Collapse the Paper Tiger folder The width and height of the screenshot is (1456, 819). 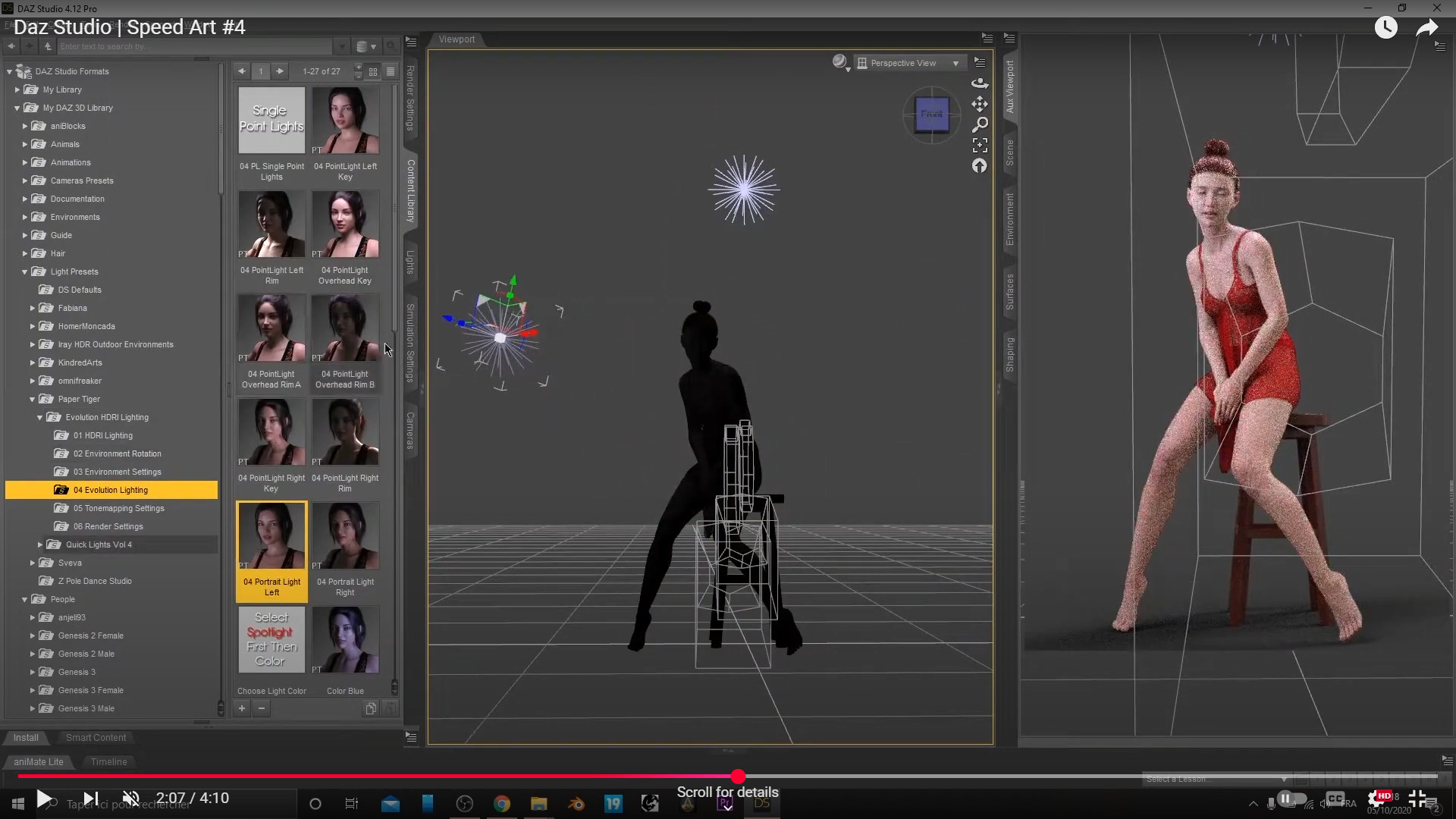tap(32, 399)
